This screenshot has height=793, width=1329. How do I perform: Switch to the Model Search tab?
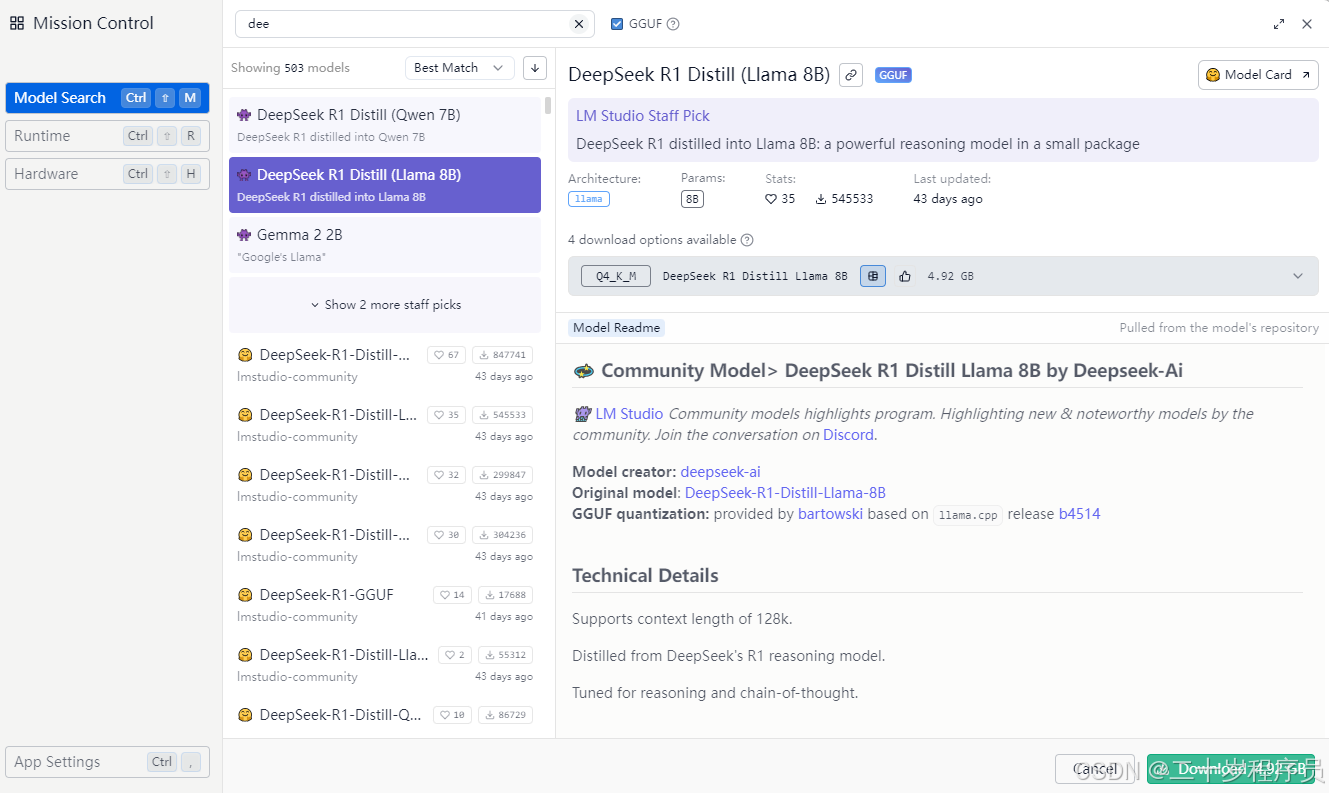click(107, 98)
